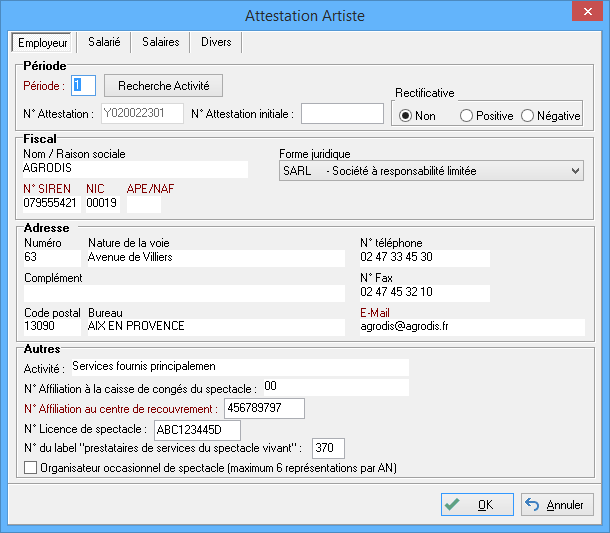
Task: Edit the Bureau field AIX EN PROVENCE
Action: point(216,327)
